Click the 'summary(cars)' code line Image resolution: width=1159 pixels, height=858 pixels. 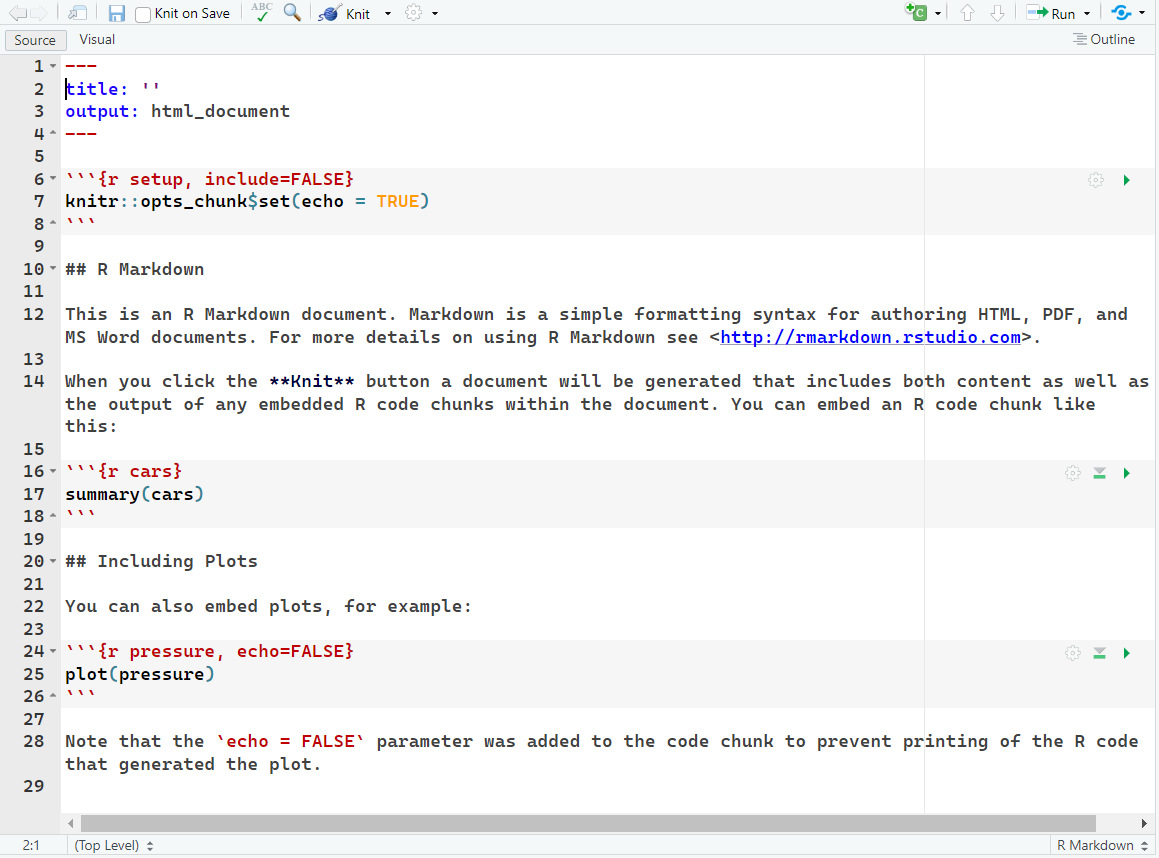[135, 494]
